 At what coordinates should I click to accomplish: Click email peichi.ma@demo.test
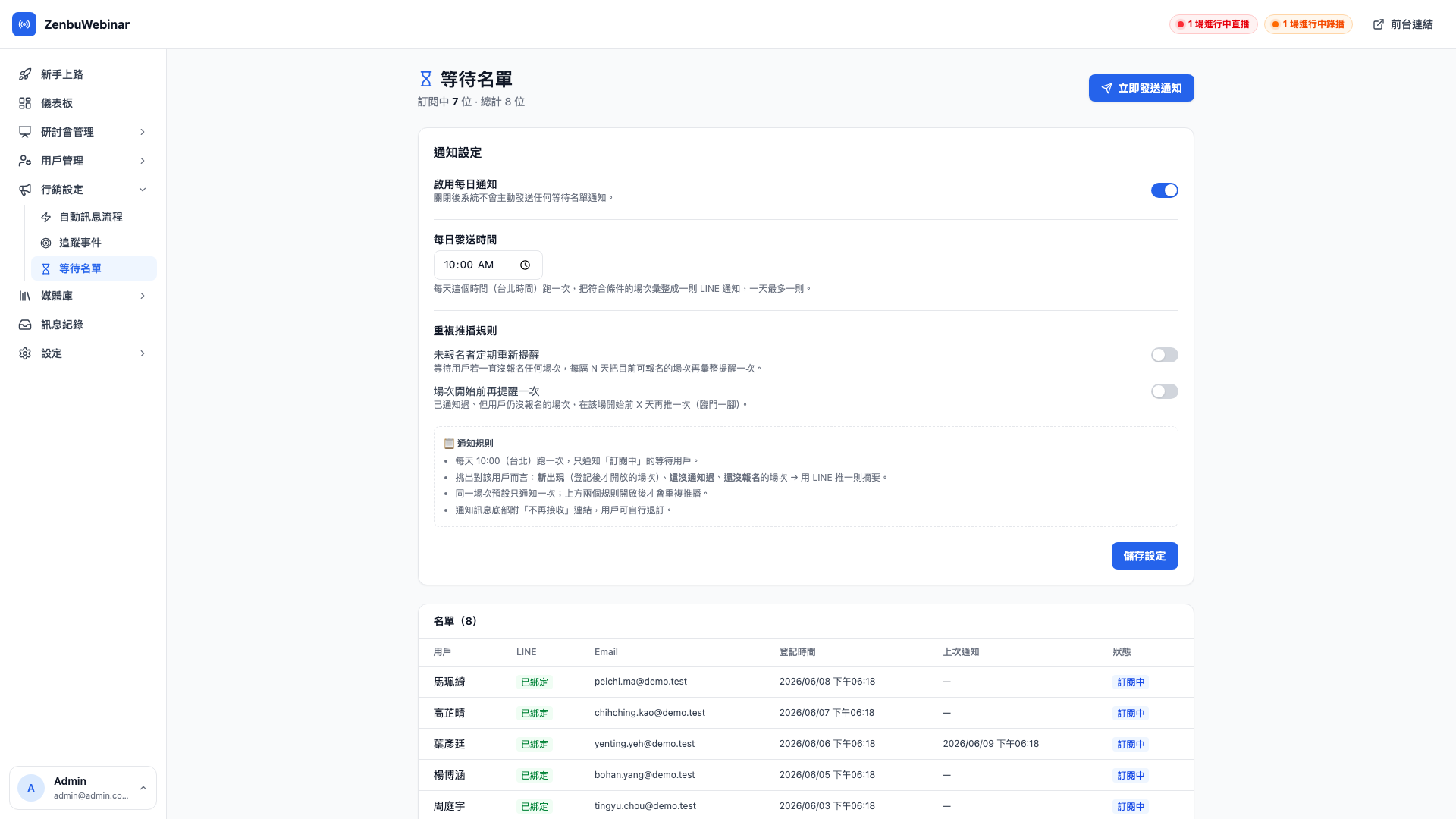641,682
